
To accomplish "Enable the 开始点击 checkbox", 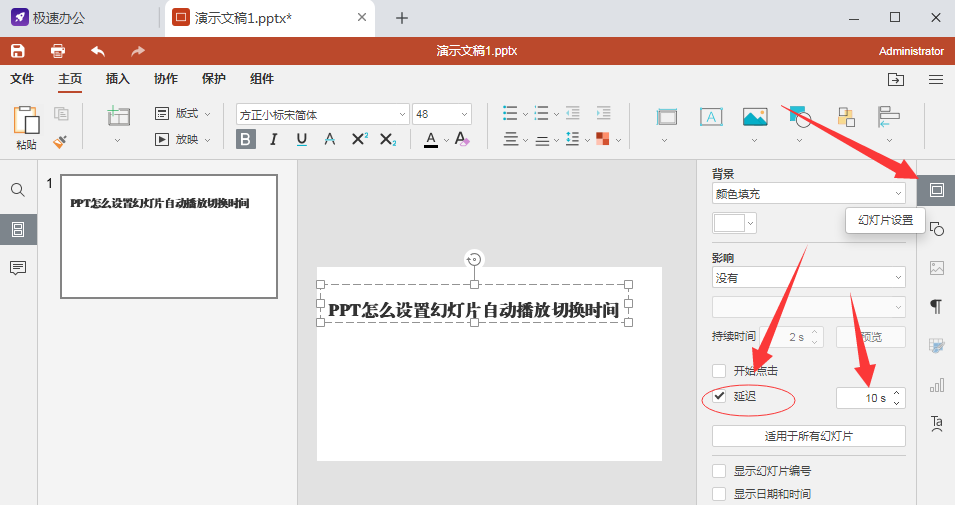I will 719,371.
